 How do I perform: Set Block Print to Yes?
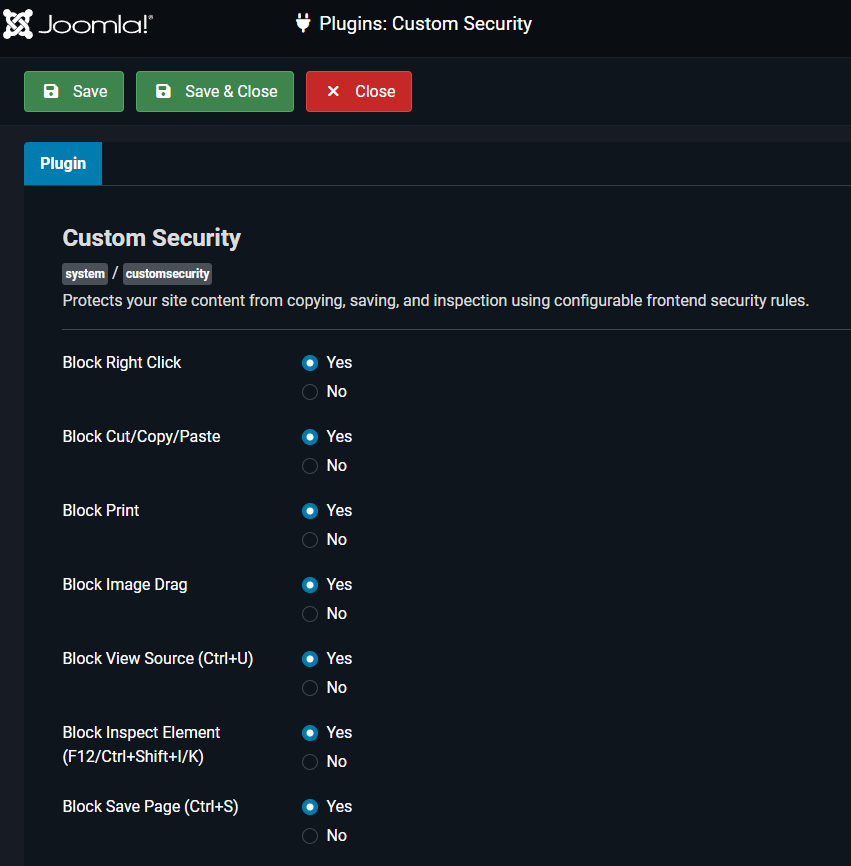tap(310, 511)
